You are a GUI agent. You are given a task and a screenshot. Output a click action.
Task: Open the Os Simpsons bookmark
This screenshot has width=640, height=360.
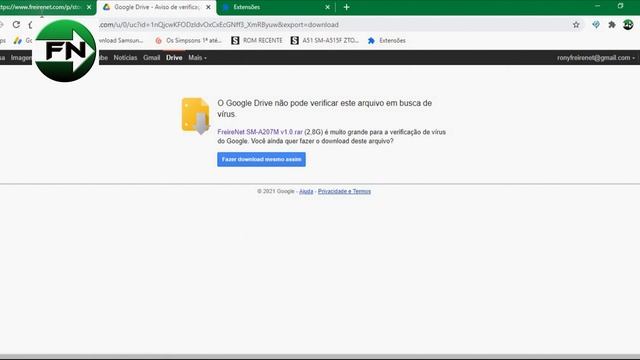(188, 40)
